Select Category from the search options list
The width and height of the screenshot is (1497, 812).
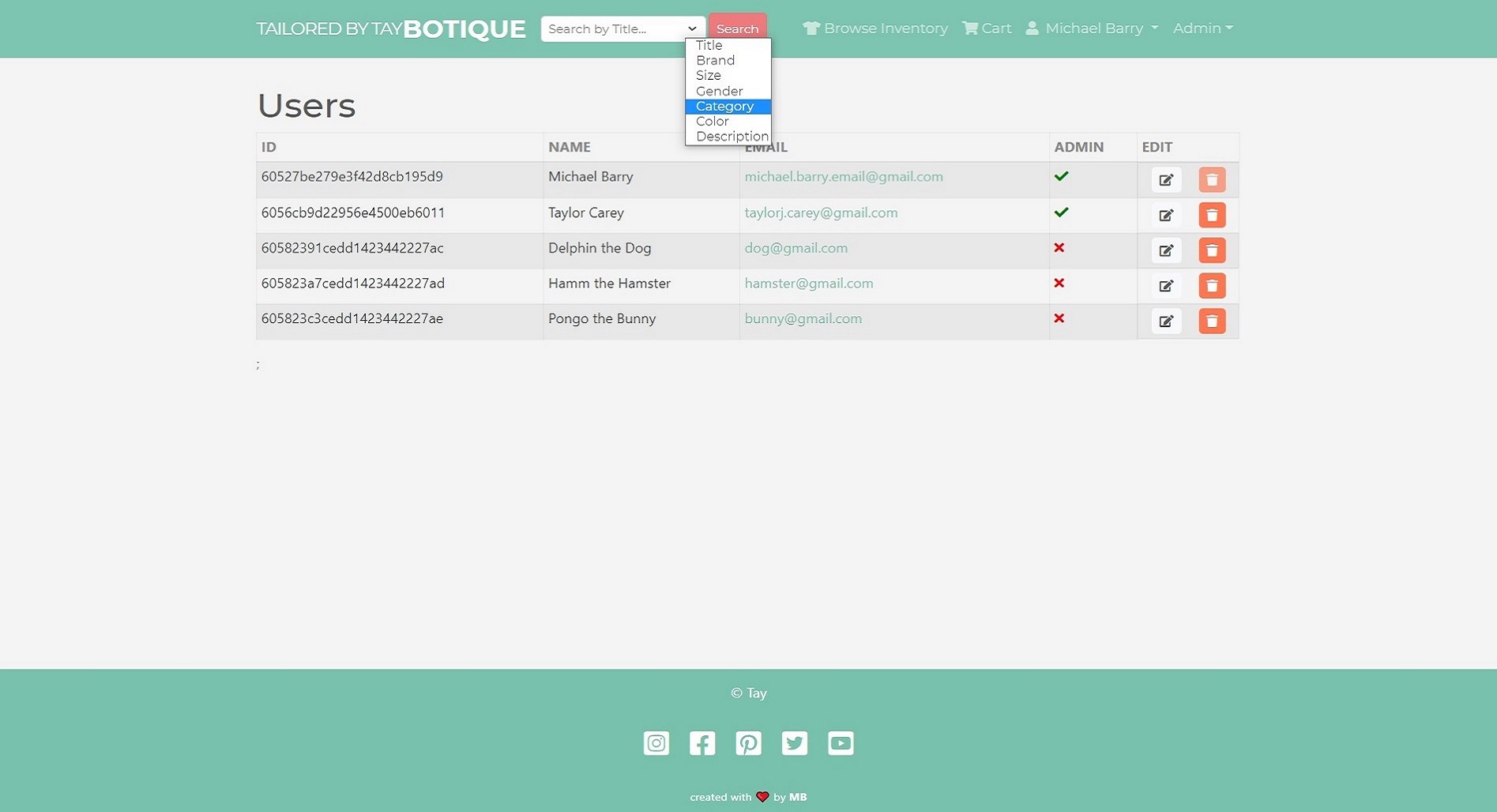point(724,107)
